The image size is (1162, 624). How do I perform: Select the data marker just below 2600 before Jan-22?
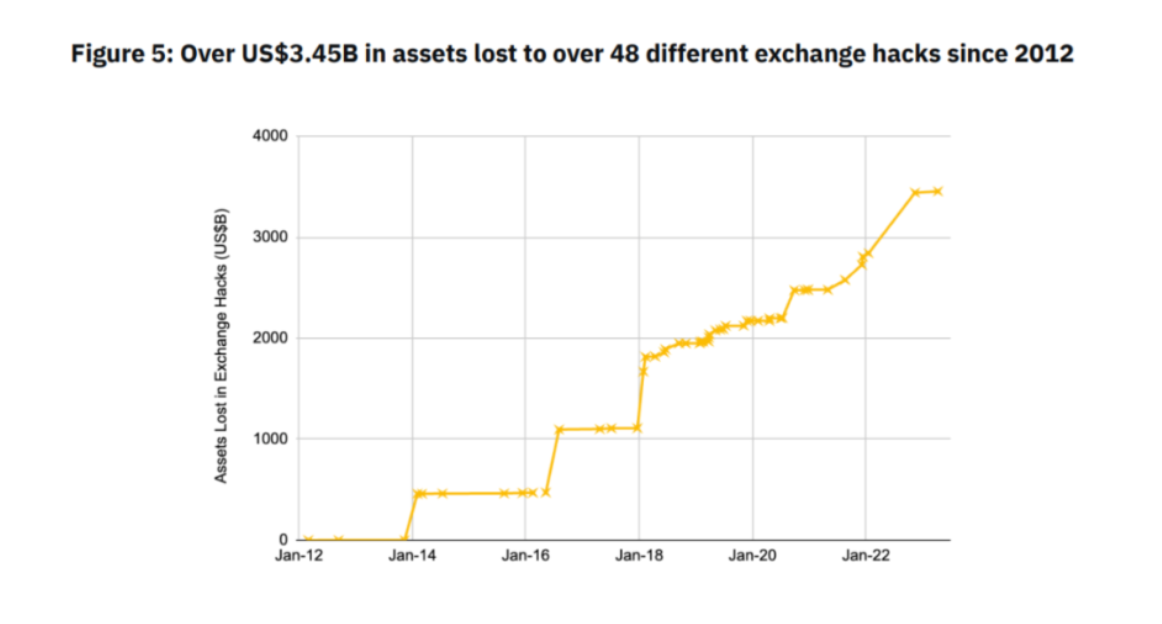(x=845, y=280)
